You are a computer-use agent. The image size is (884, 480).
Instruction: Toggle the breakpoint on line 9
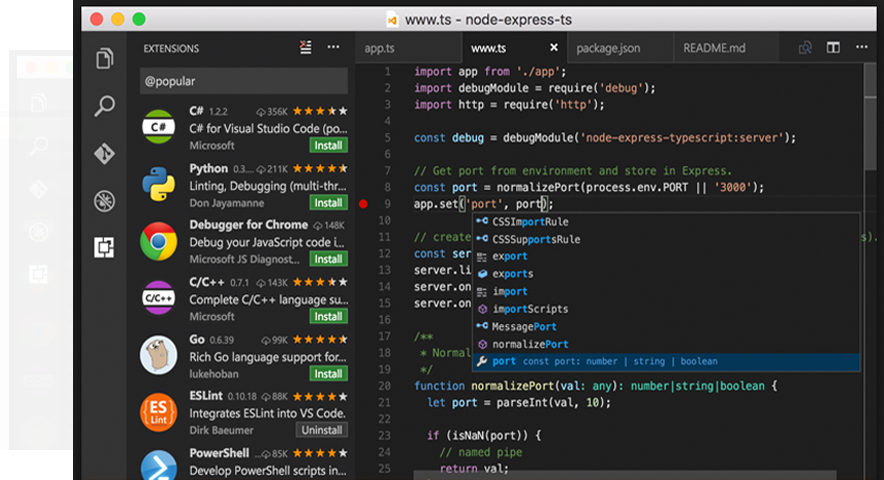pyautogui.click(x=363, y=204)
